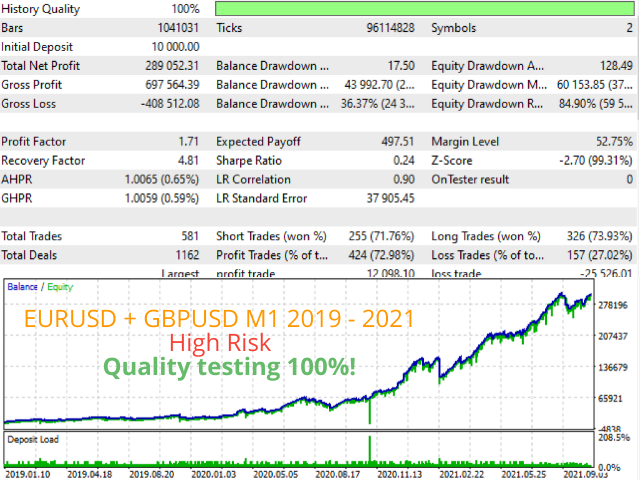Screen dimensions: 640x480
Task: Click the 2020.01.03 date on the time axis
Action: tap(213, 475)
